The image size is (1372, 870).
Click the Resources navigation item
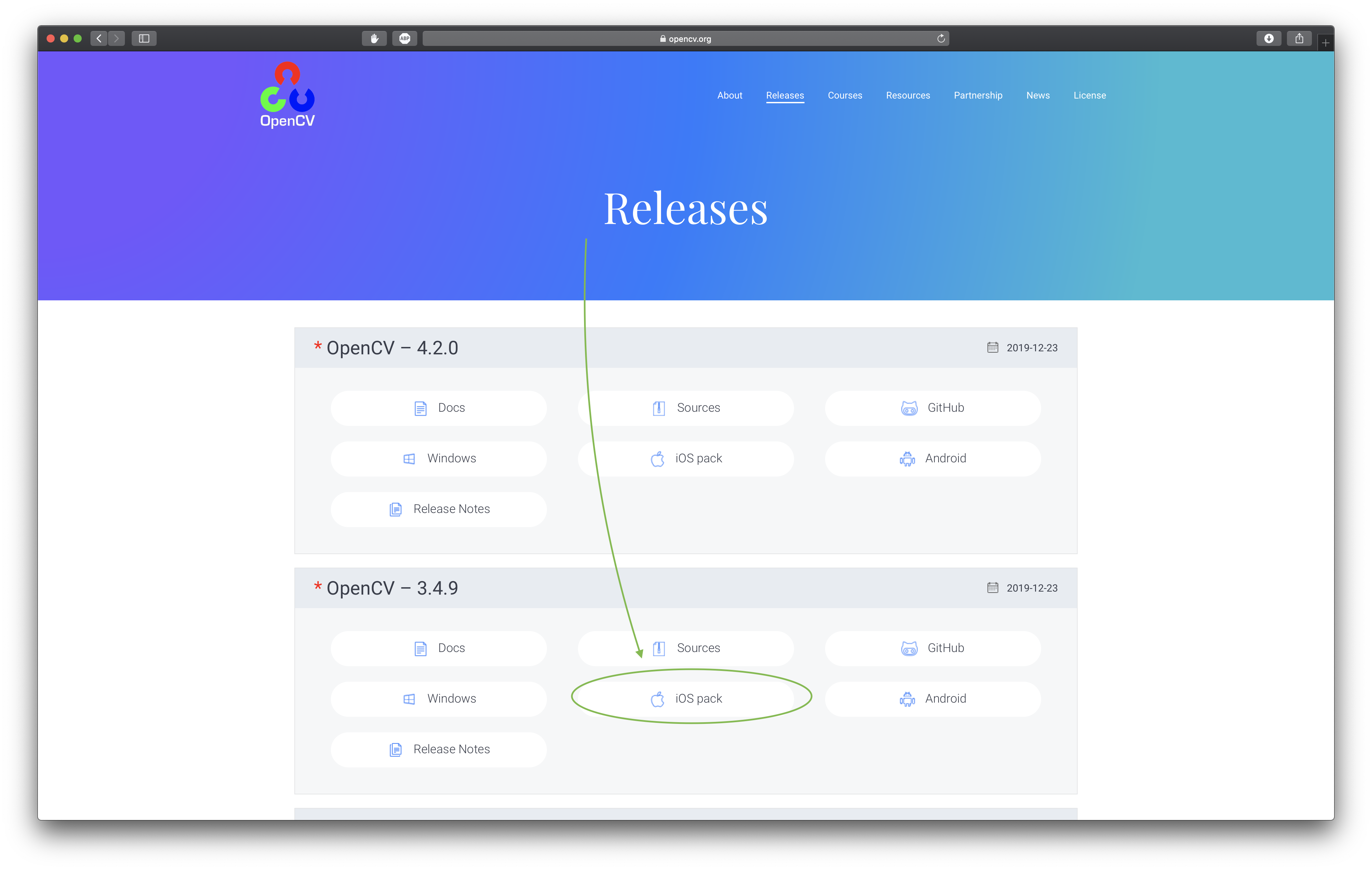coord(908,95)
